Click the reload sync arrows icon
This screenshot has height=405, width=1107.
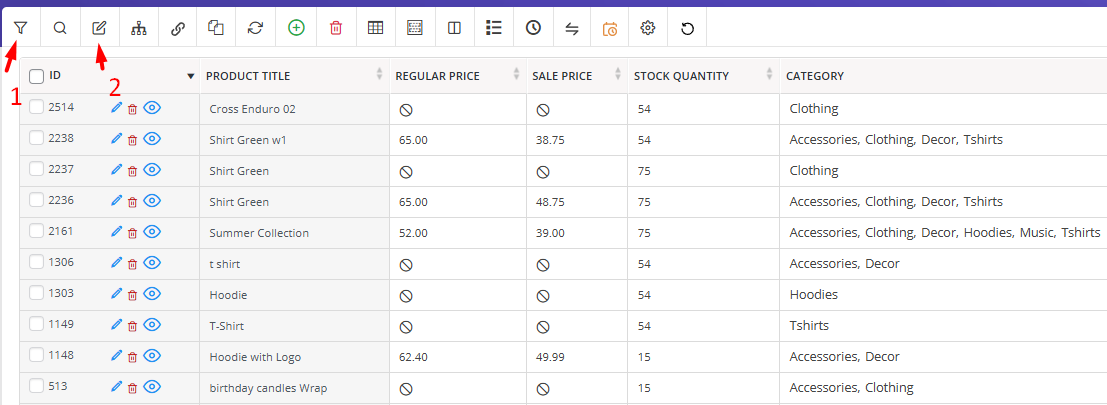click(255, 28)
